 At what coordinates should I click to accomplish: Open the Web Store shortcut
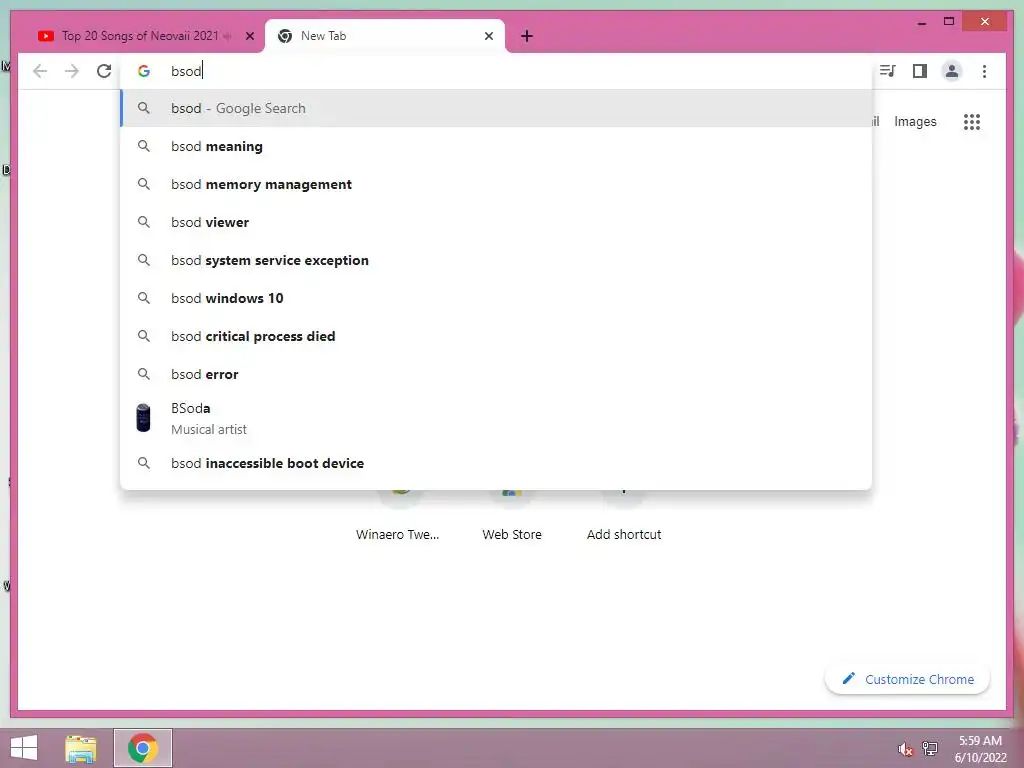tap(512, 516)
